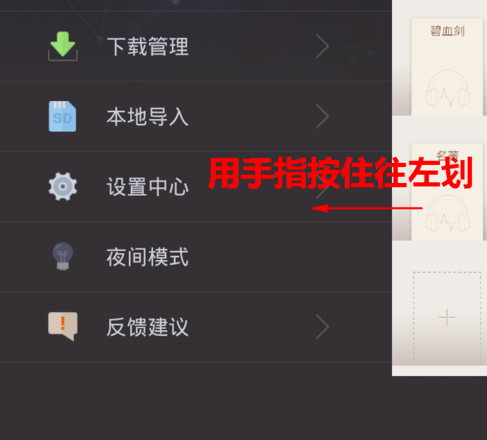Image resolution: width=487 pixels, height=440 pixels.
Task: Click the plus icon to add book
Action: tap(447, 317)
